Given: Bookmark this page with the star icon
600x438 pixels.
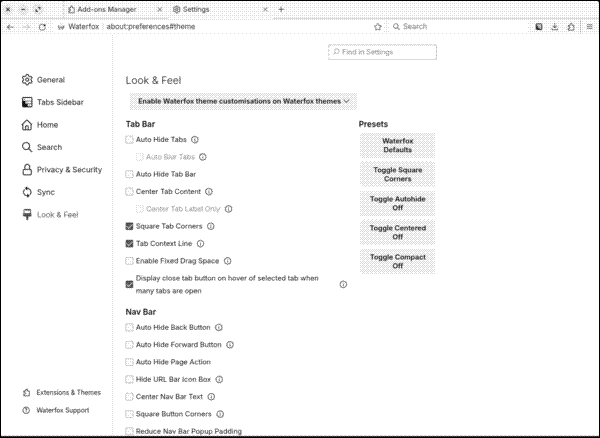Looking at the screenshot, I should click(x=378, y=27).
